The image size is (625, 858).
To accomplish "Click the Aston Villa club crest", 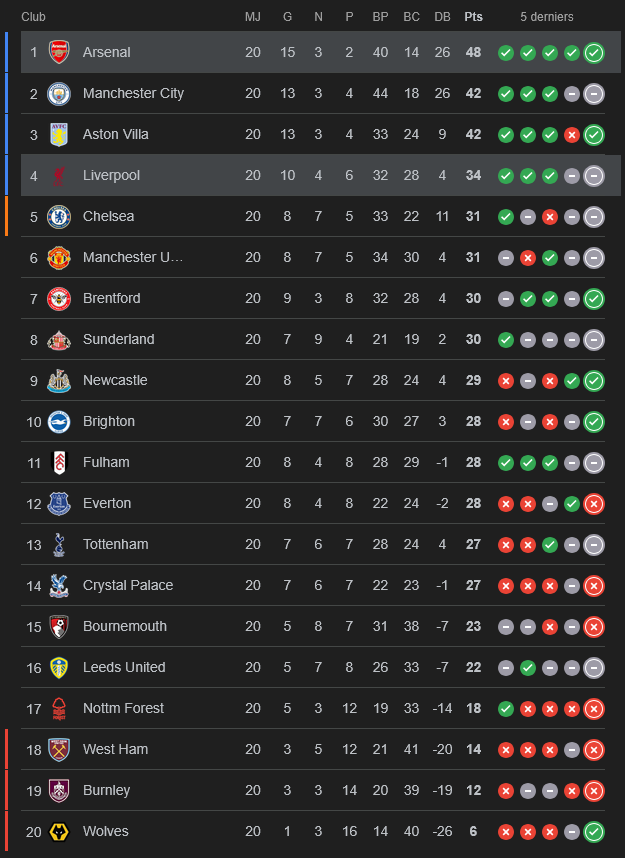I will (59, 134).
